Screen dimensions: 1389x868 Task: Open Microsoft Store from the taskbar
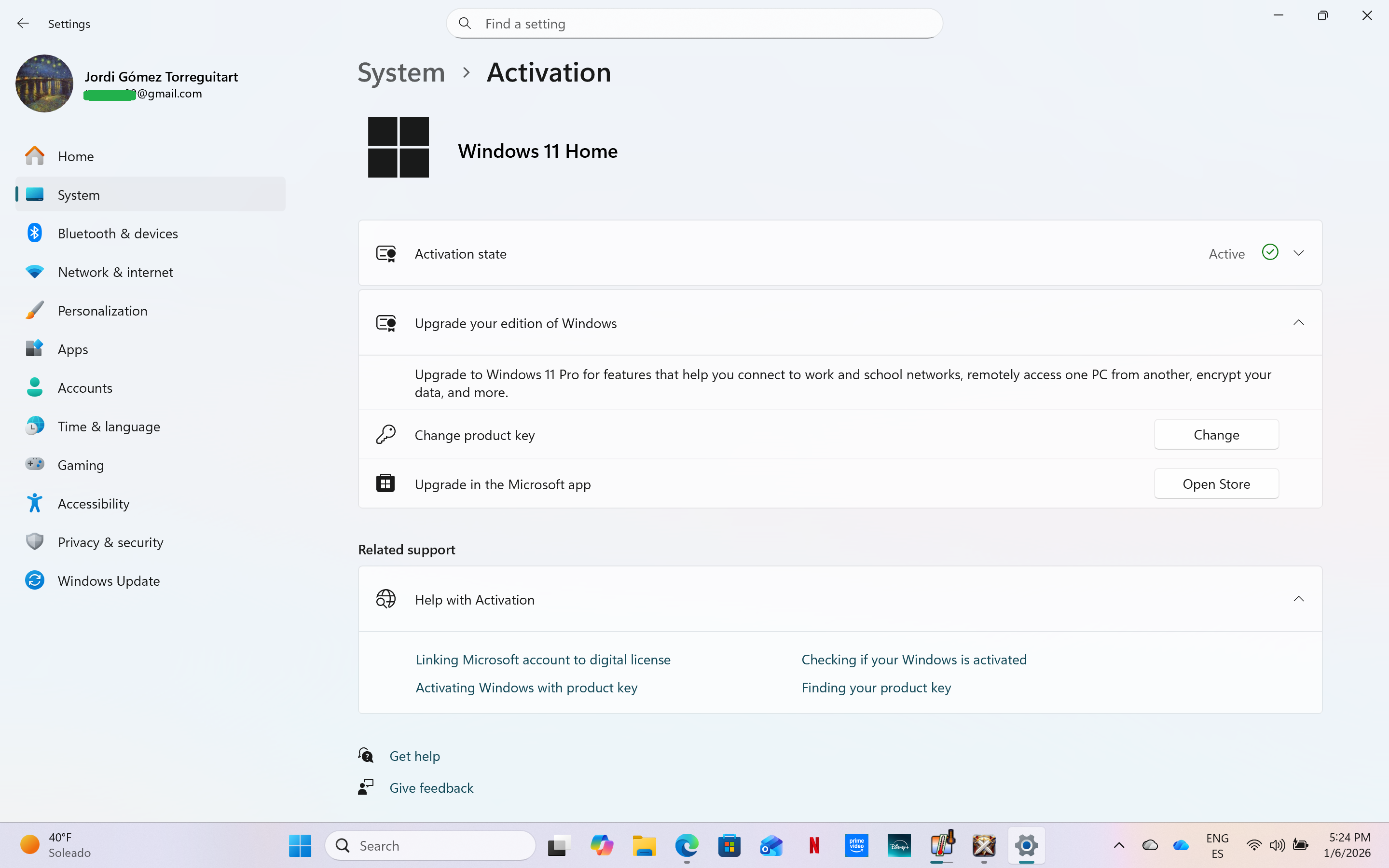point(729,846)
